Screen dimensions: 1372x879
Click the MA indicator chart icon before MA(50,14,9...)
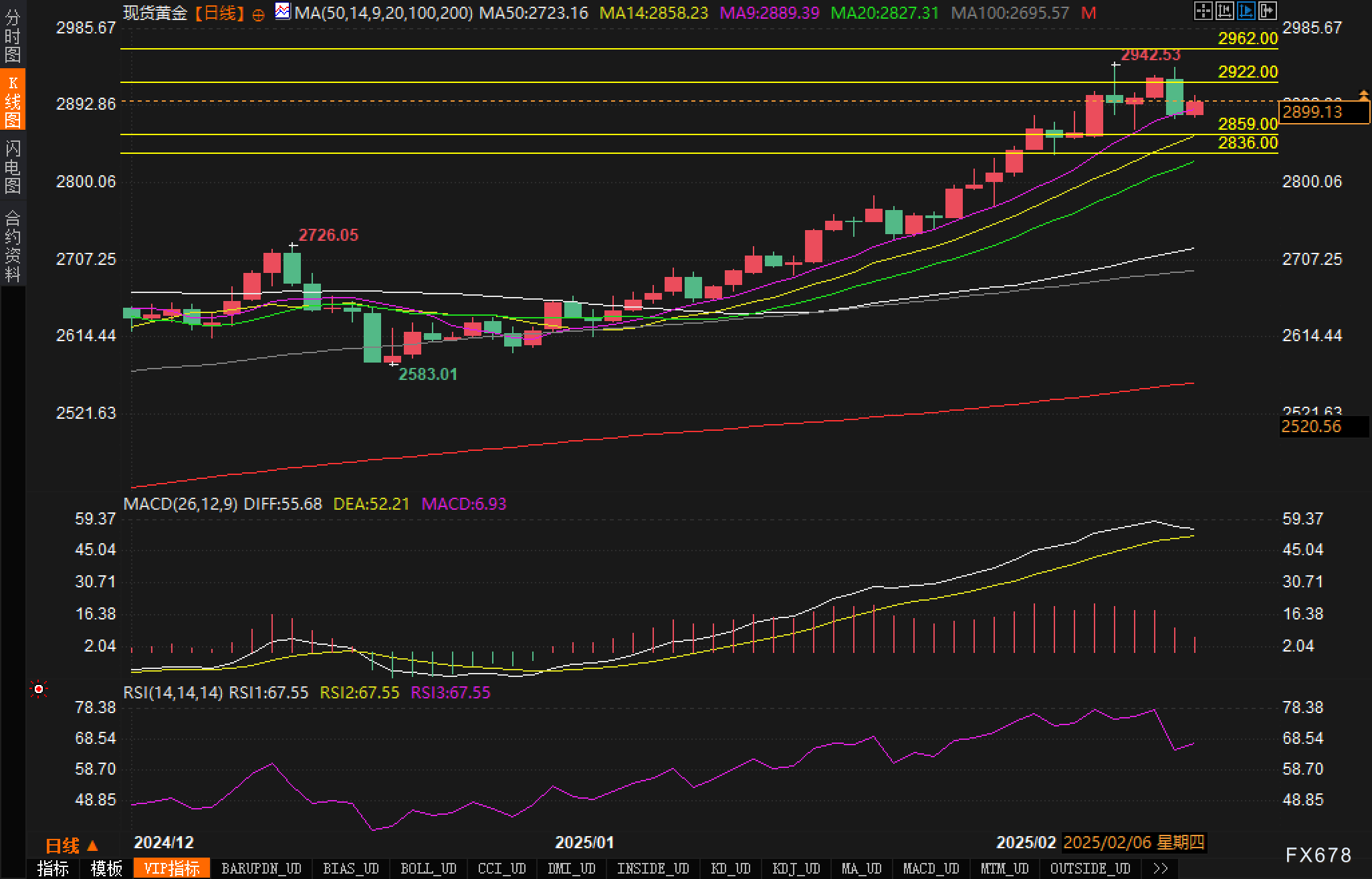(283, 11)
